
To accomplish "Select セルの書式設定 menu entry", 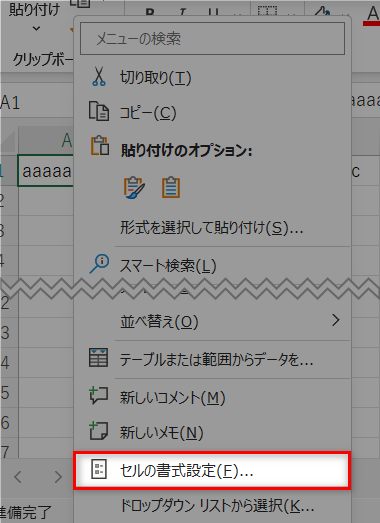I will (212, 470).
